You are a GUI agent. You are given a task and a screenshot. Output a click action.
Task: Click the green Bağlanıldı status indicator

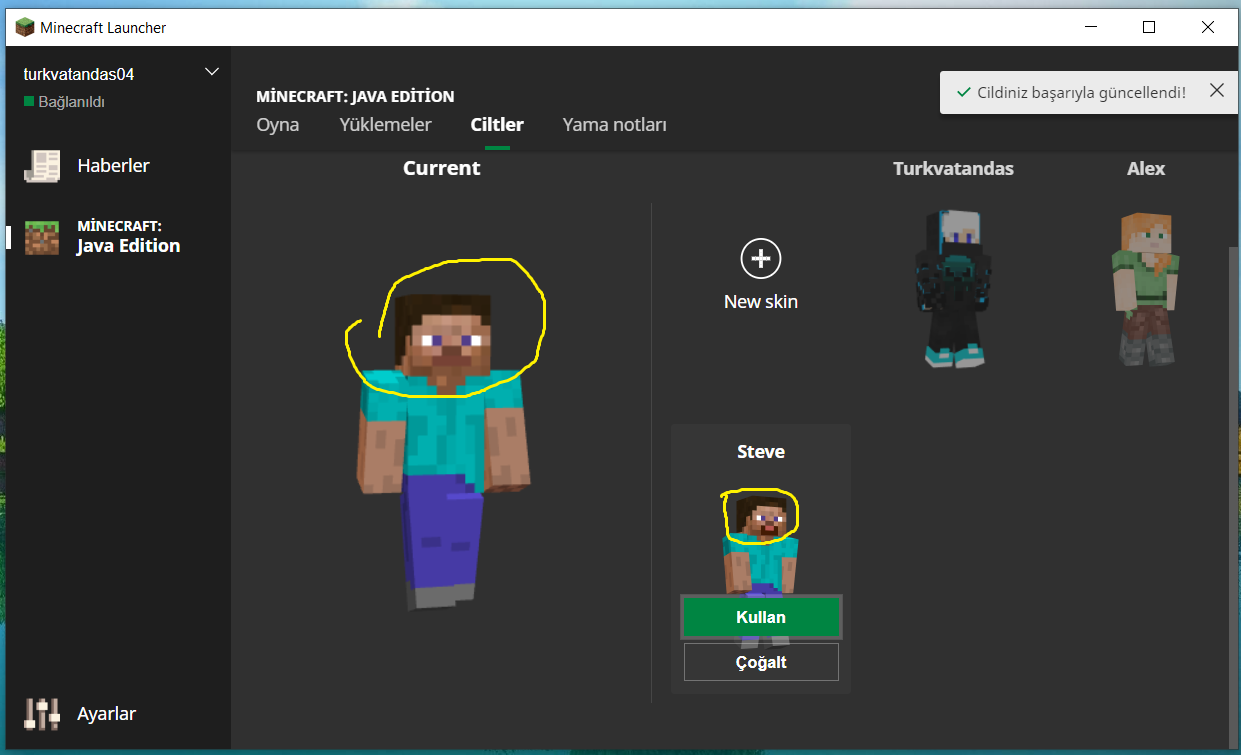(x=29, y=102)
